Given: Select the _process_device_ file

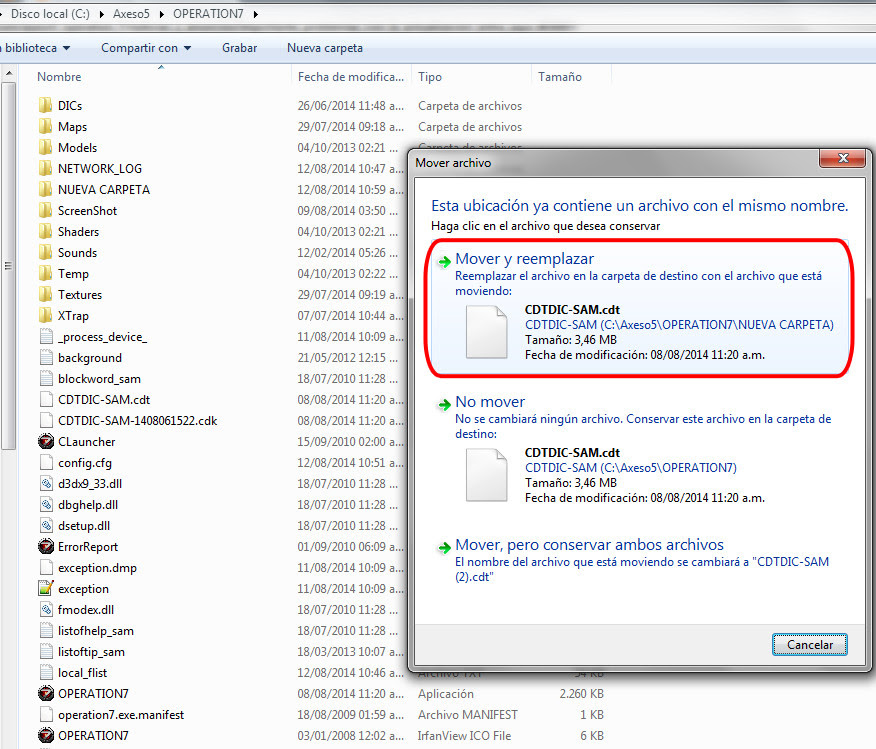Looking at the screenshot, I should click(x=102, y=337).
